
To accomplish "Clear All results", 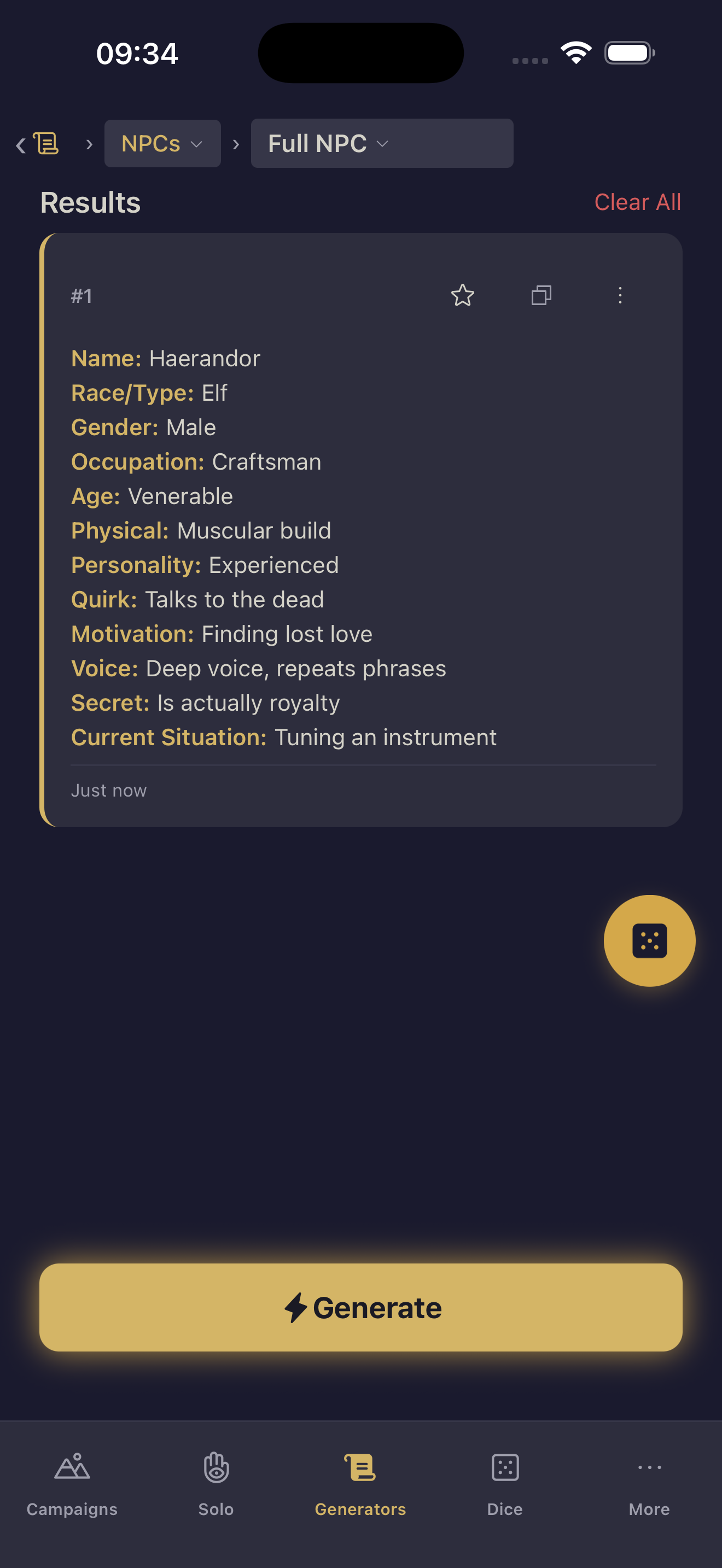I will click(x=637, y=202).
